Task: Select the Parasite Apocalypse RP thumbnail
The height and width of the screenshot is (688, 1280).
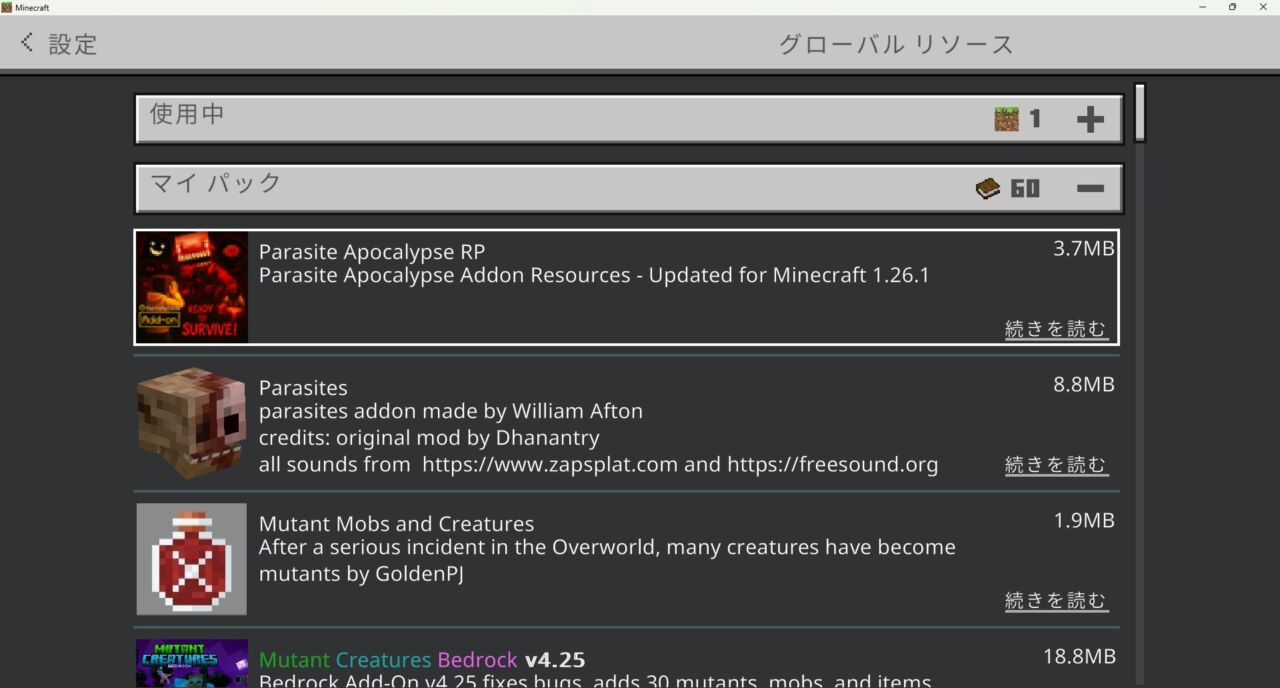Action: (192, 287)
